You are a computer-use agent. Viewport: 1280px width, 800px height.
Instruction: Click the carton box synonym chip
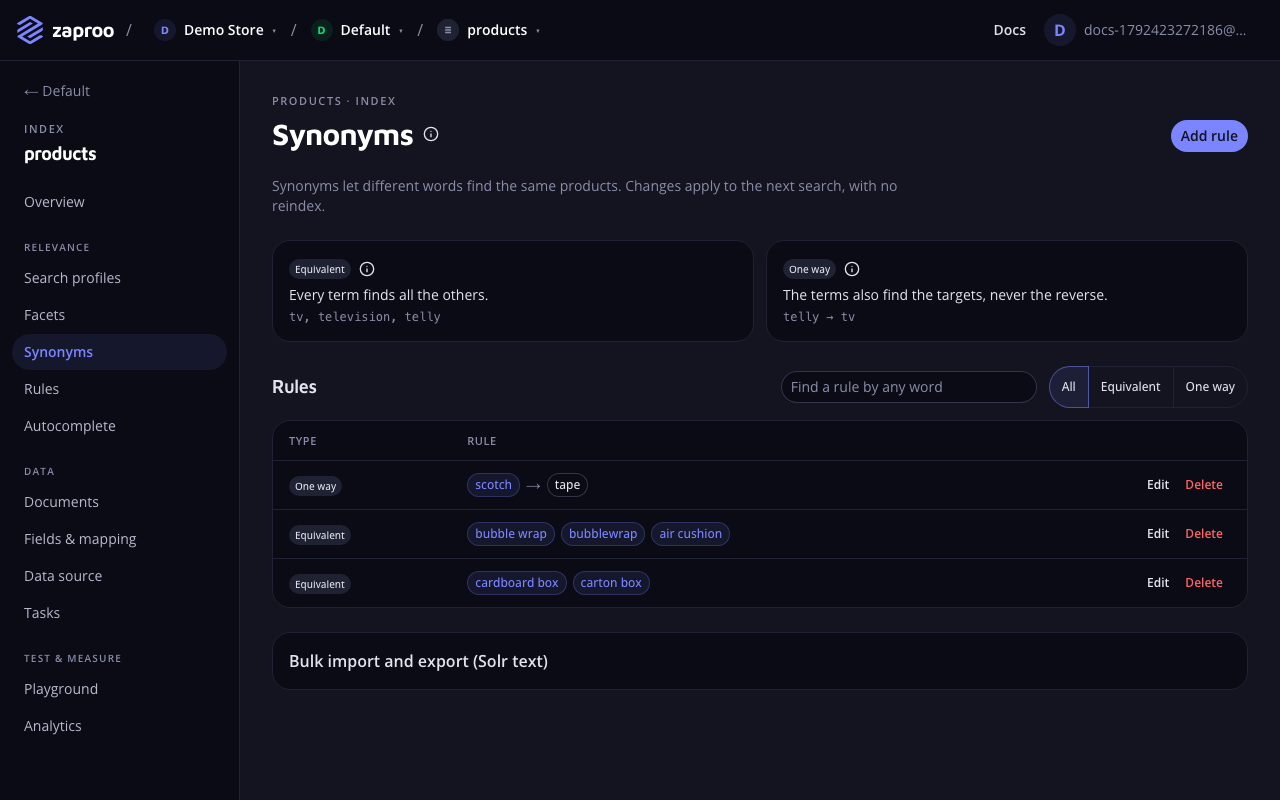(611, 583)
